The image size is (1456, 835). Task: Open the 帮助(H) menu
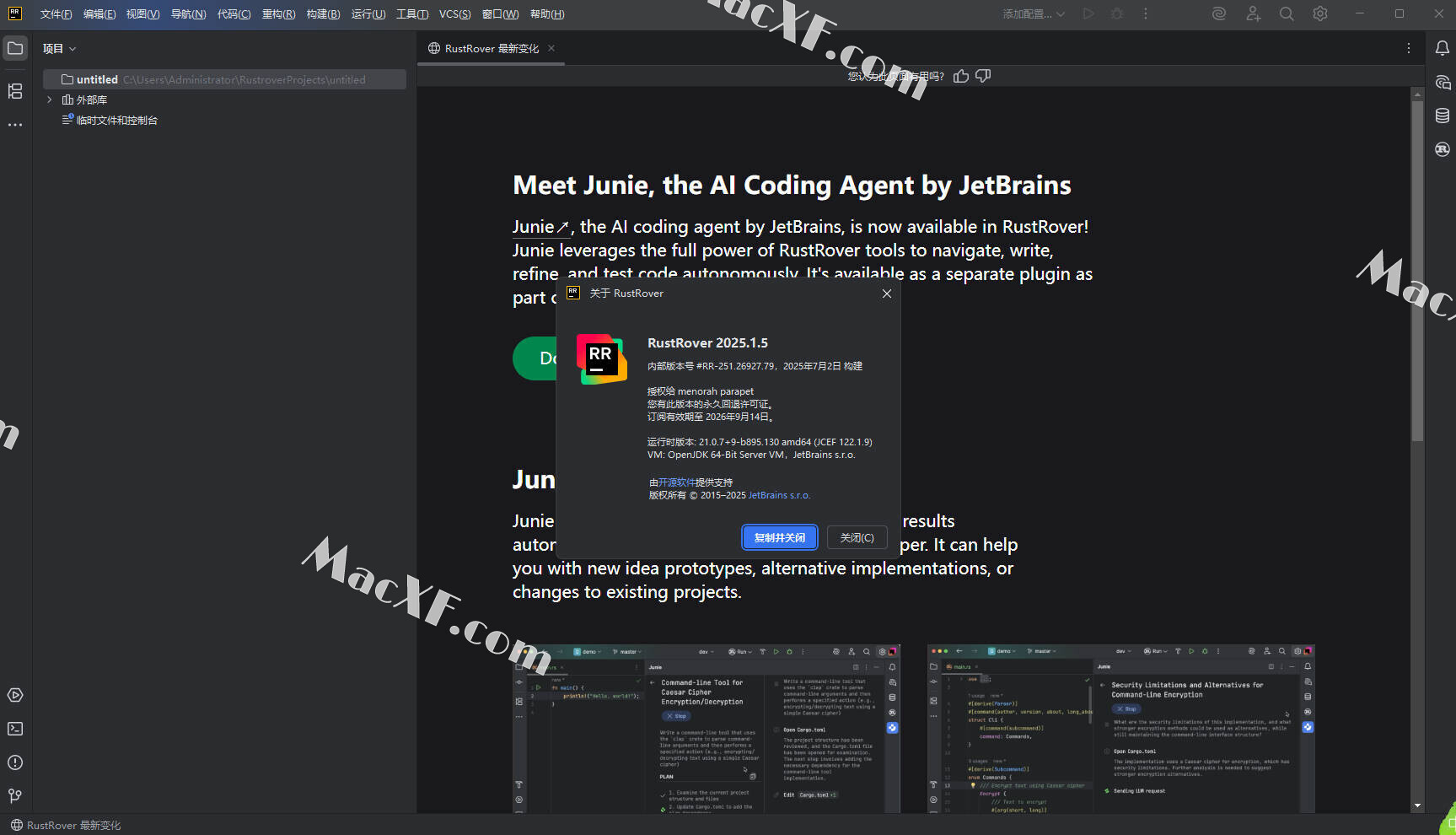(547, 14)
